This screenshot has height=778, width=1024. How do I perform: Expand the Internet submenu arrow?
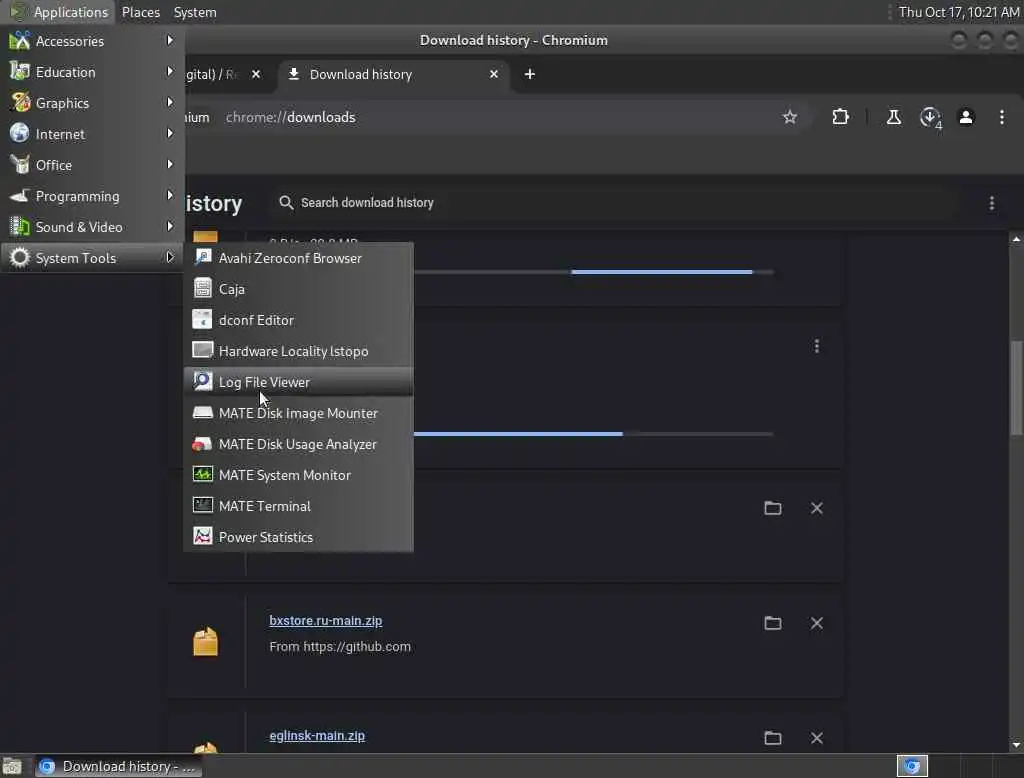point(170,133)
